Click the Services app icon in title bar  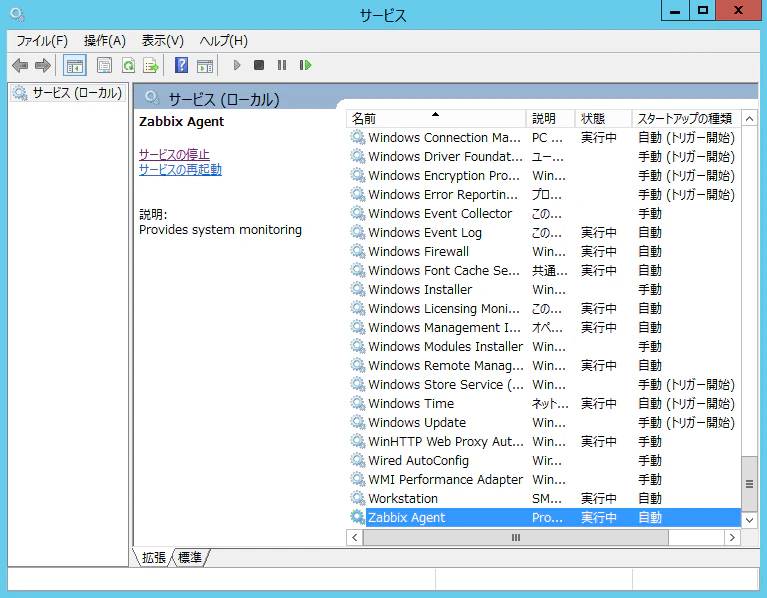click(x=18, y=15)
